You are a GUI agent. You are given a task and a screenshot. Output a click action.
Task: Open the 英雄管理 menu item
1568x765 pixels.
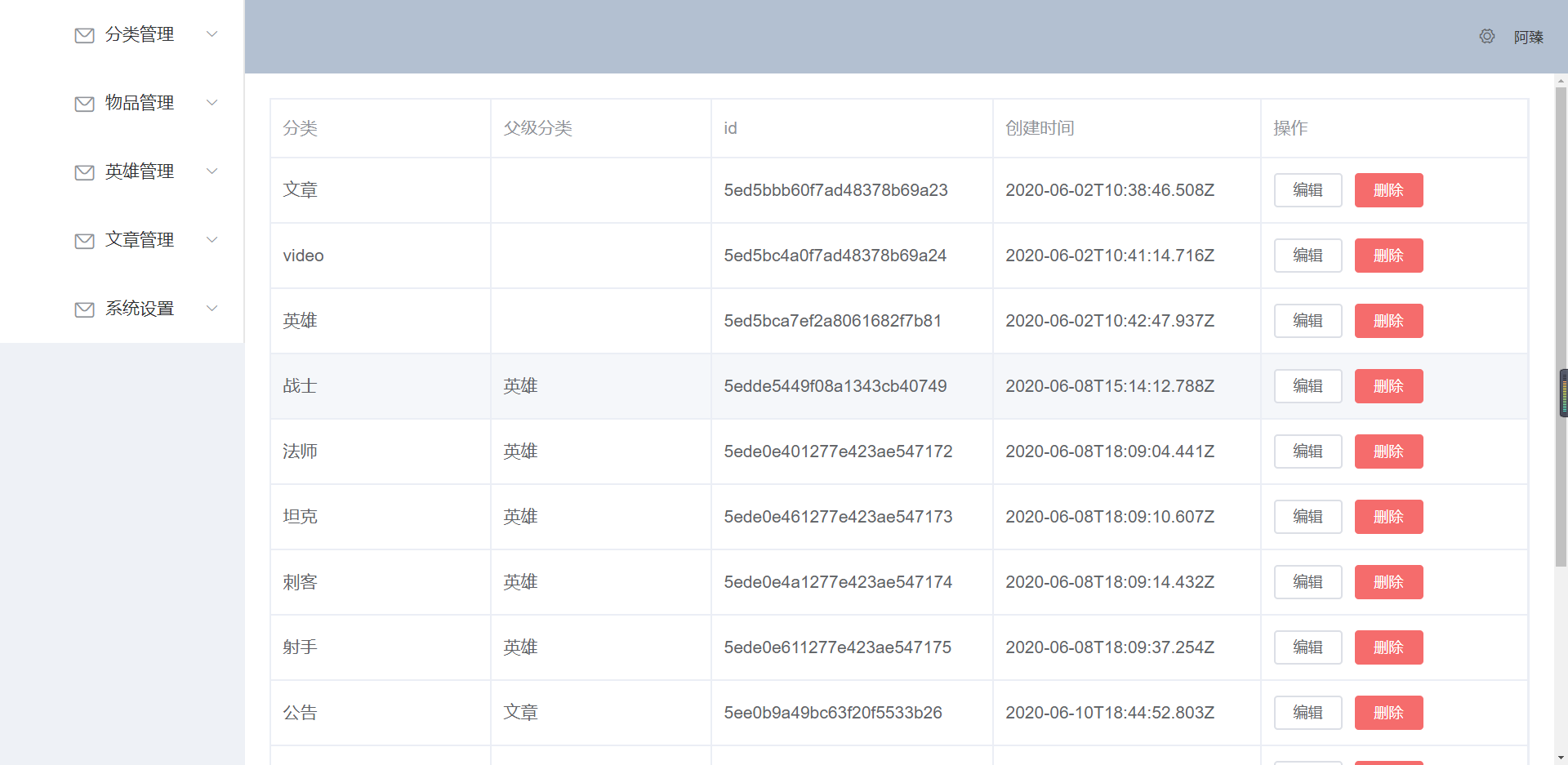(122, 171)
